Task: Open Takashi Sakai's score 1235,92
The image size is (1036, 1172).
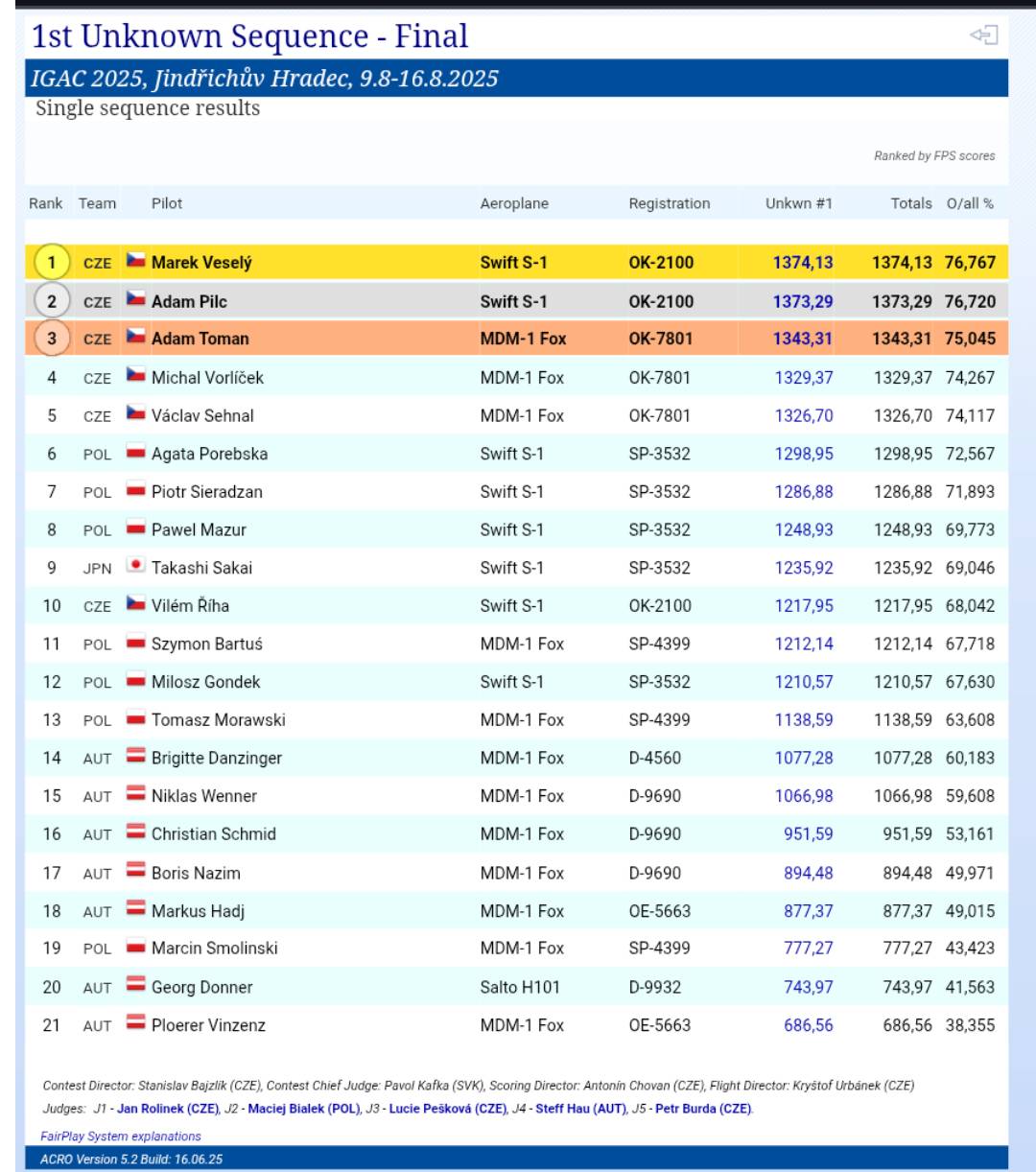Action: [x=804, y=568]
